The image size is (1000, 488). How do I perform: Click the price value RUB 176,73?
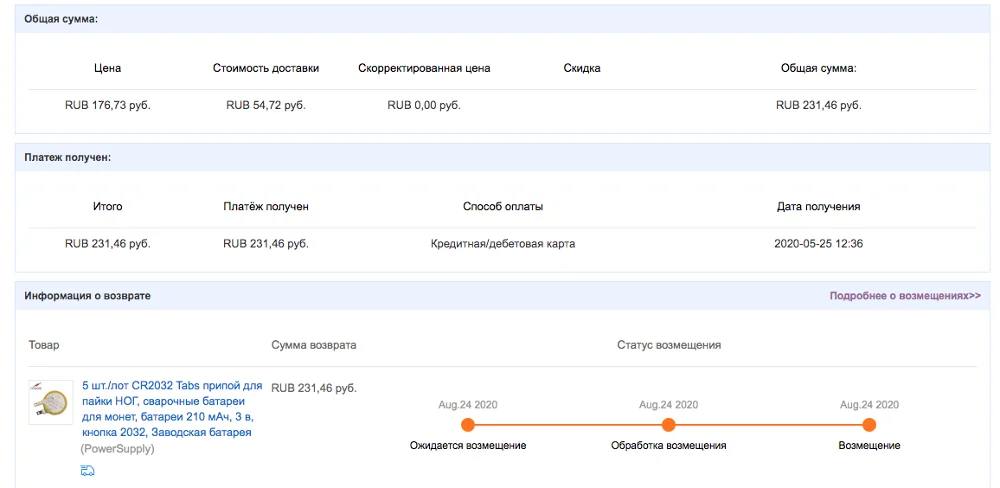tap(107, 105)
